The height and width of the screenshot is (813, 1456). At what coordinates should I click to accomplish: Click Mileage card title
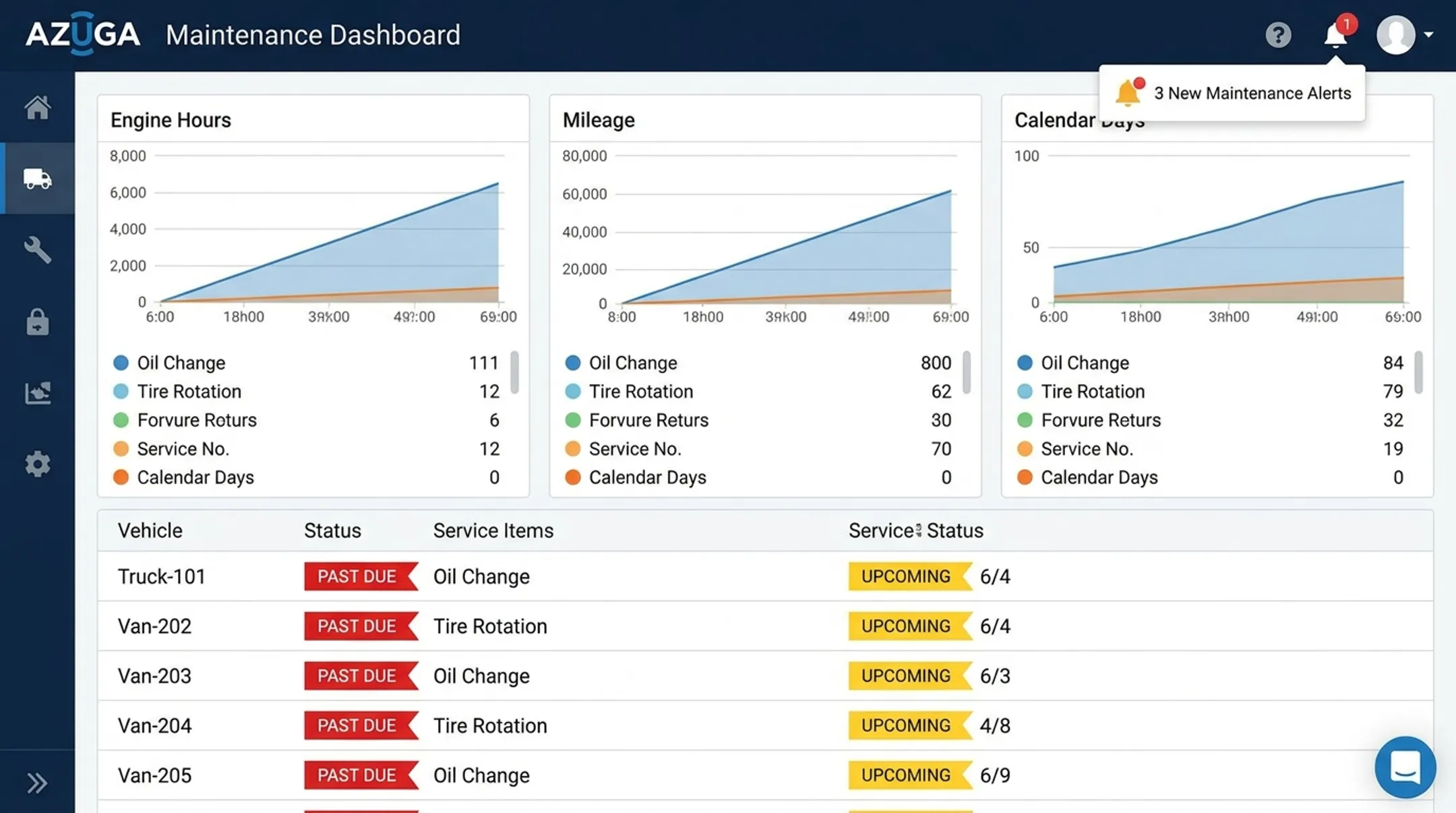[x=599, y=120]
